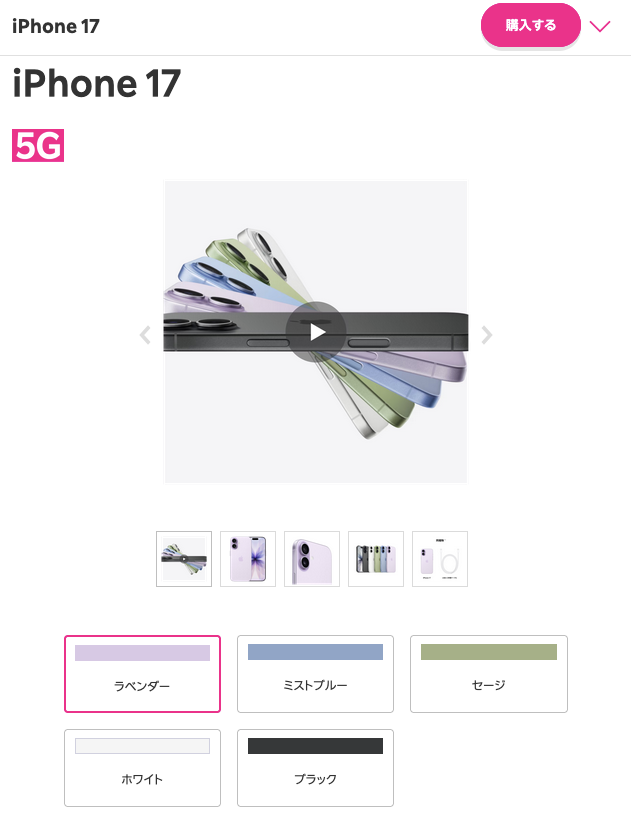Select the ミストブルー color option
The height and width of the screenshot is (820, 631).
click(x=315, y=674)
